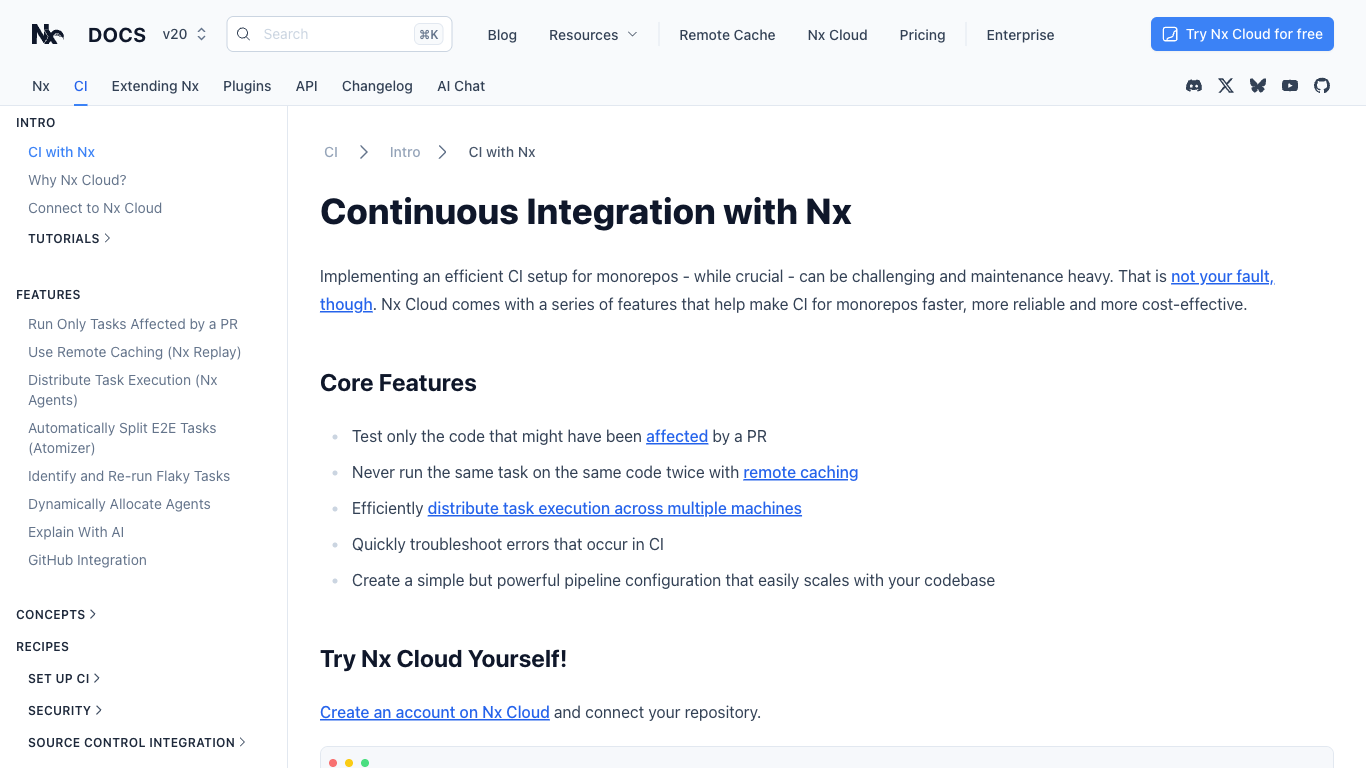The width and height of the screenshot is (1366, 768).
Task: Open Distribute Task Execution (Nx Agents)
Action: pos(123,390)
